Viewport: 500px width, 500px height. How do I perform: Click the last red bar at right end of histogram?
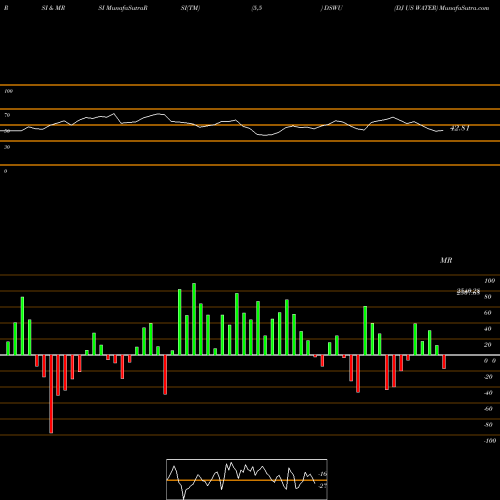[444, 362]
